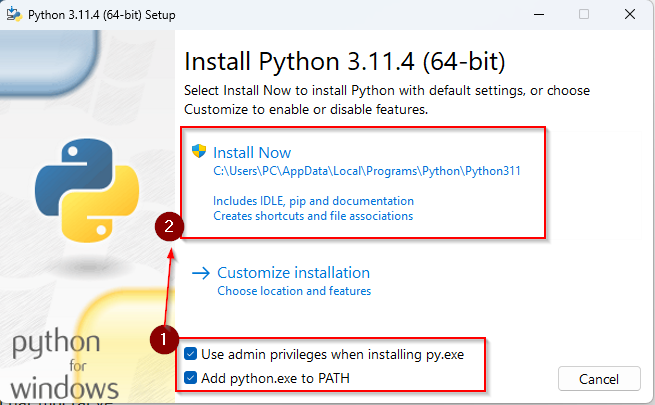Click the red annotation circle numbered 2
This screenshot has width=655, height=405.
point(170,227)
